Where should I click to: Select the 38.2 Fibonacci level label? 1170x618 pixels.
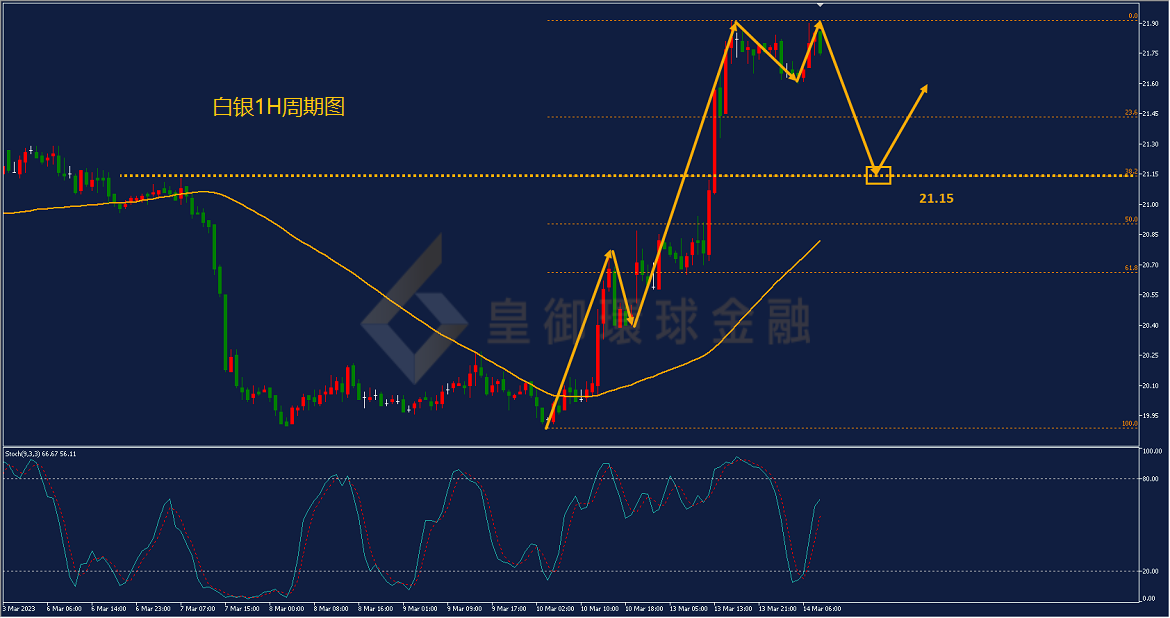pos(1130,172)
